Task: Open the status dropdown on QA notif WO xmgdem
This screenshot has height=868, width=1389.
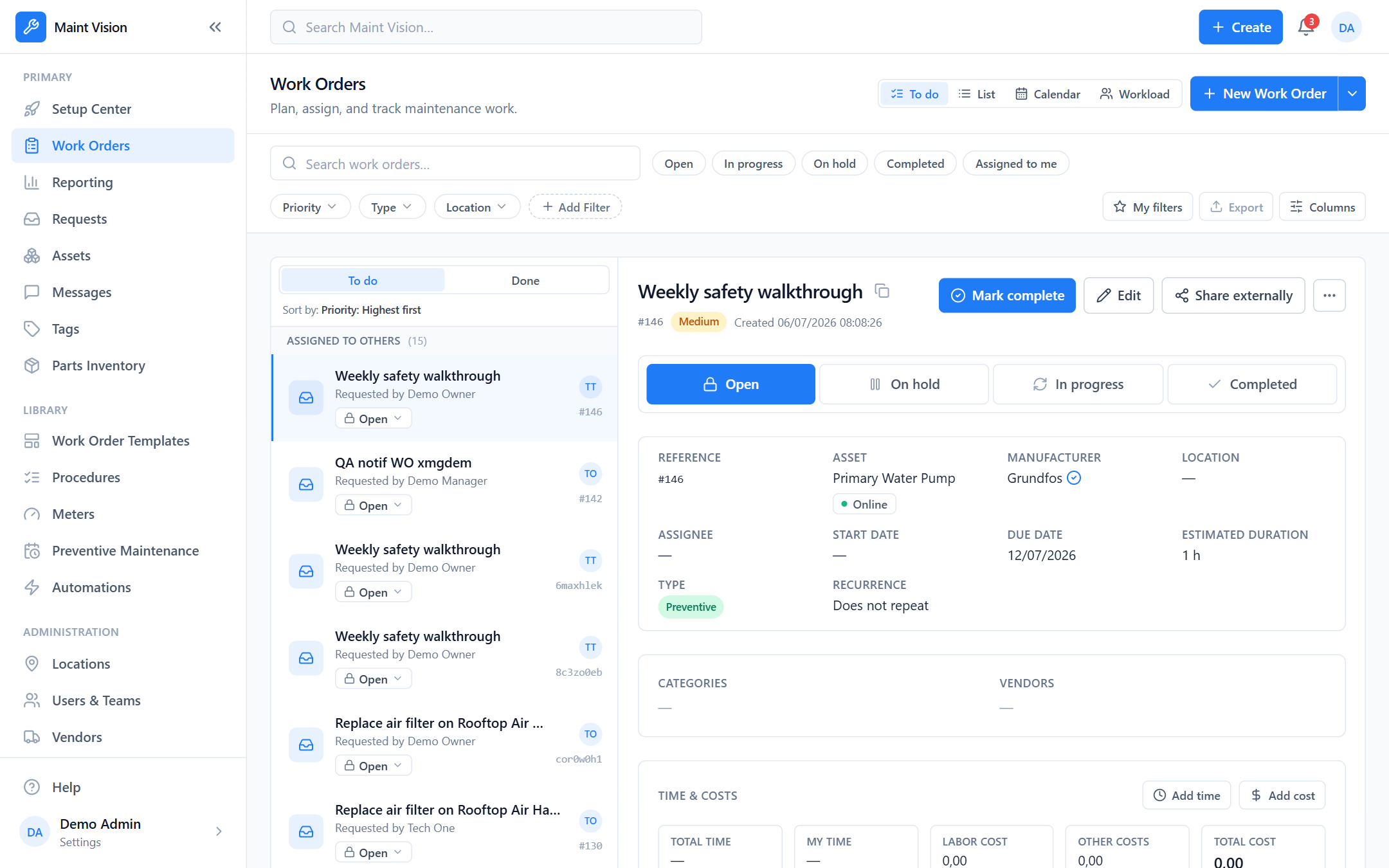Action: pos(373,505)
